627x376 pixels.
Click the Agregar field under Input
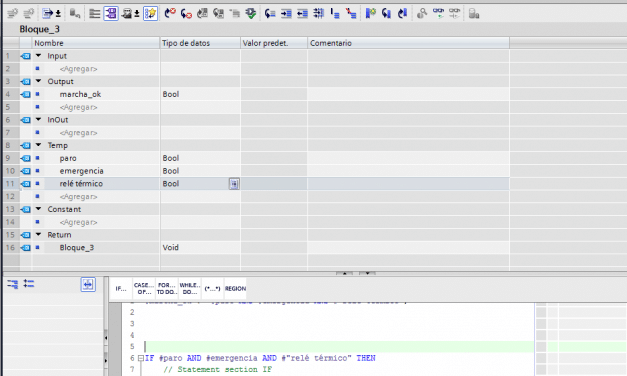[x=78, y=69]
